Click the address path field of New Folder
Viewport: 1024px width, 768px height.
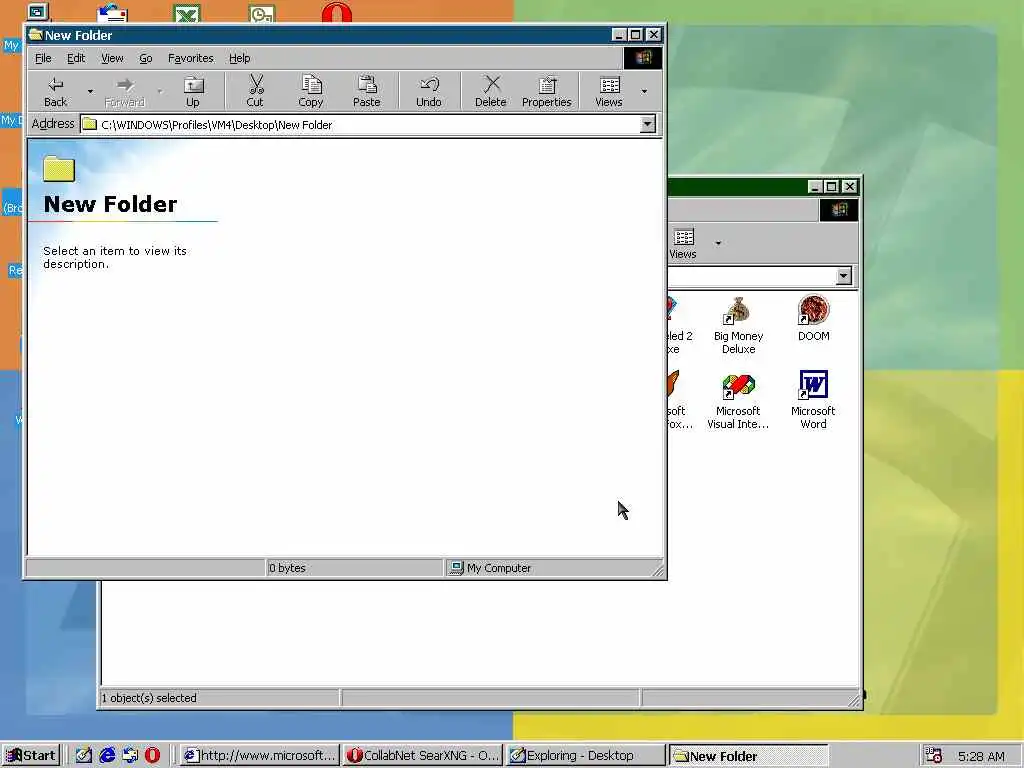(x=360, y=124)
